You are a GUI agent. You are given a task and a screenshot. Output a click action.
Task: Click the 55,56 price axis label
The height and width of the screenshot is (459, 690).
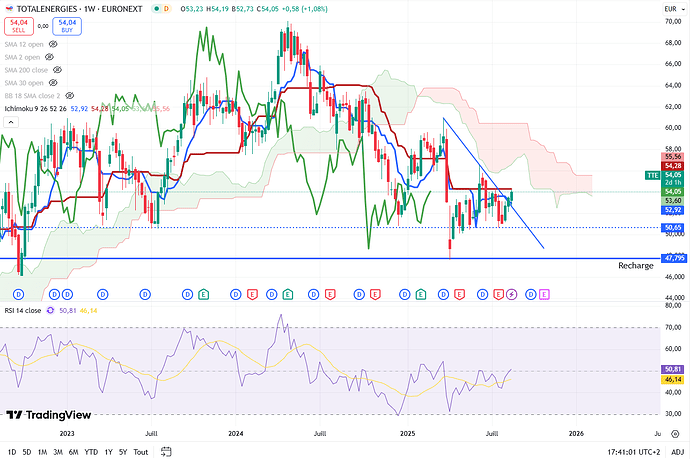[673, 157]
